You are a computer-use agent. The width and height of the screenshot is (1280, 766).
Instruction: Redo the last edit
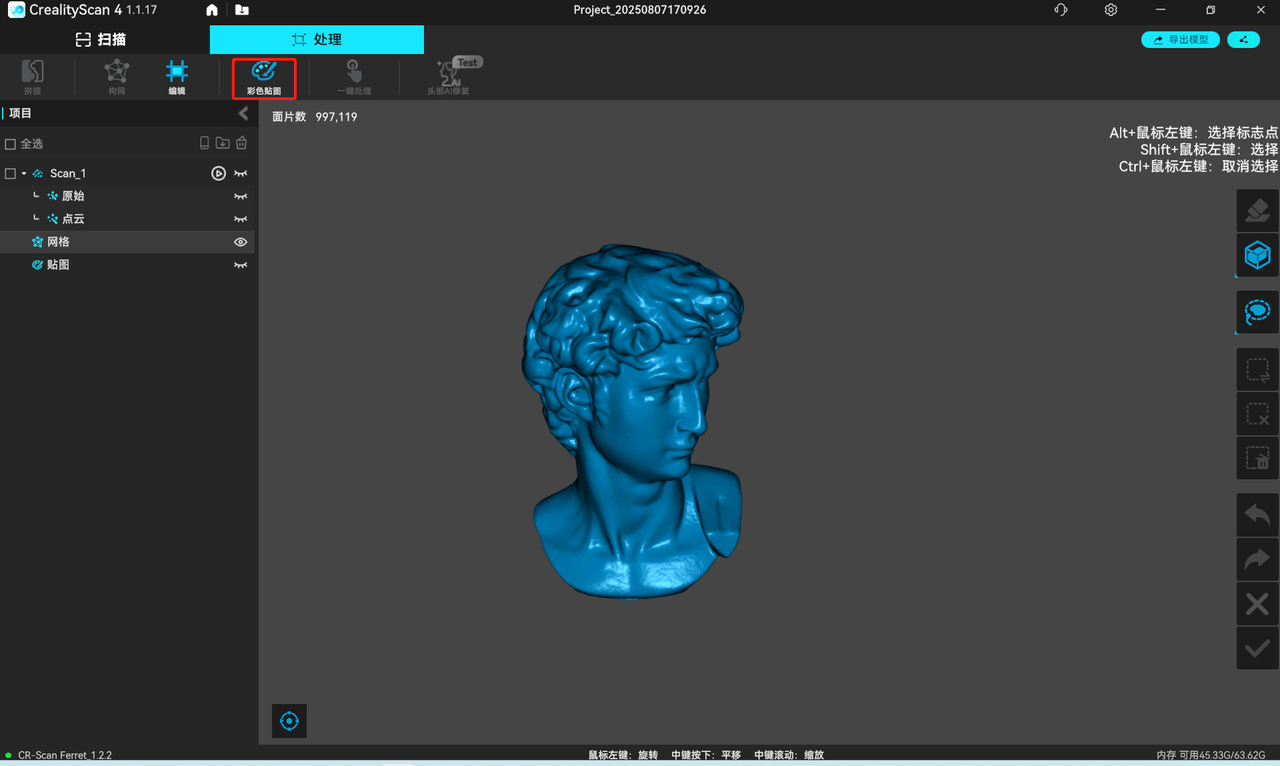tap(1257, 560)
